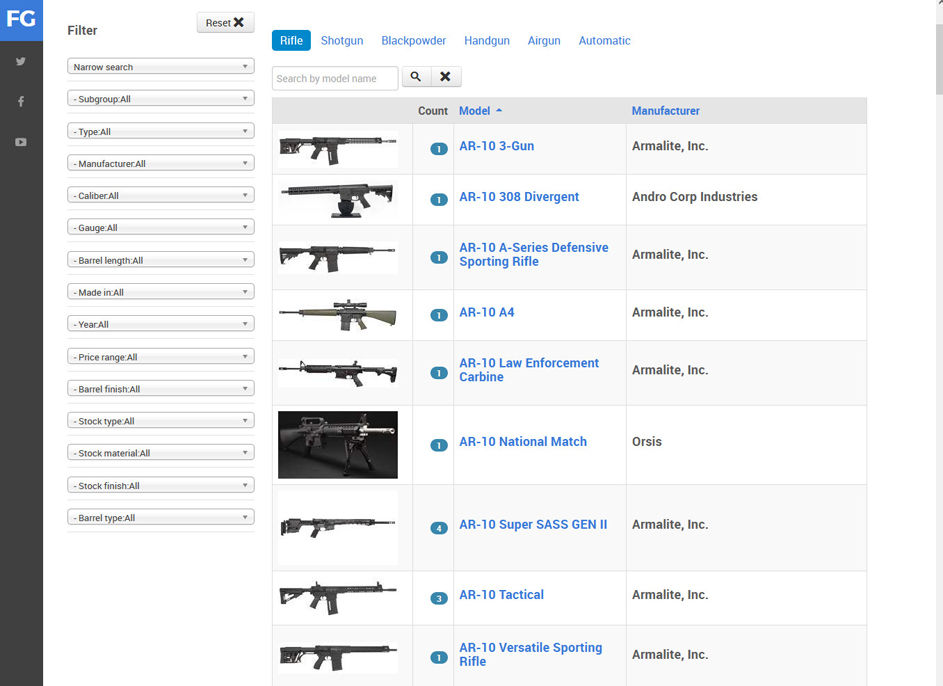943x686 pixels.
Task: Click count badge for AR-10 Super SASS GEN II
Action: pos(439,528)
